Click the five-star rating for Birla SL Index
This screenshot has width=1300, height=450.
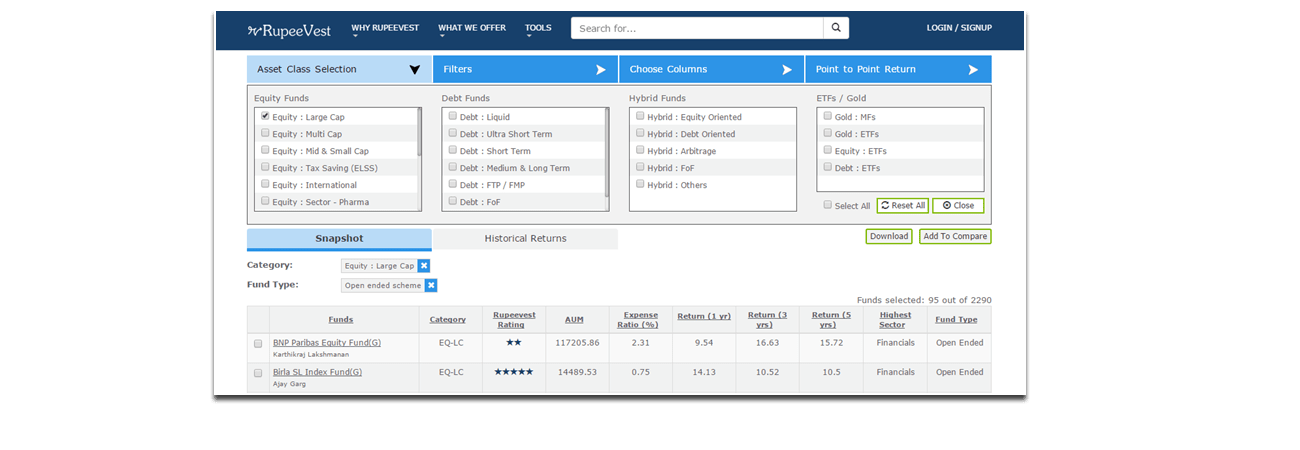coord(514,372)
